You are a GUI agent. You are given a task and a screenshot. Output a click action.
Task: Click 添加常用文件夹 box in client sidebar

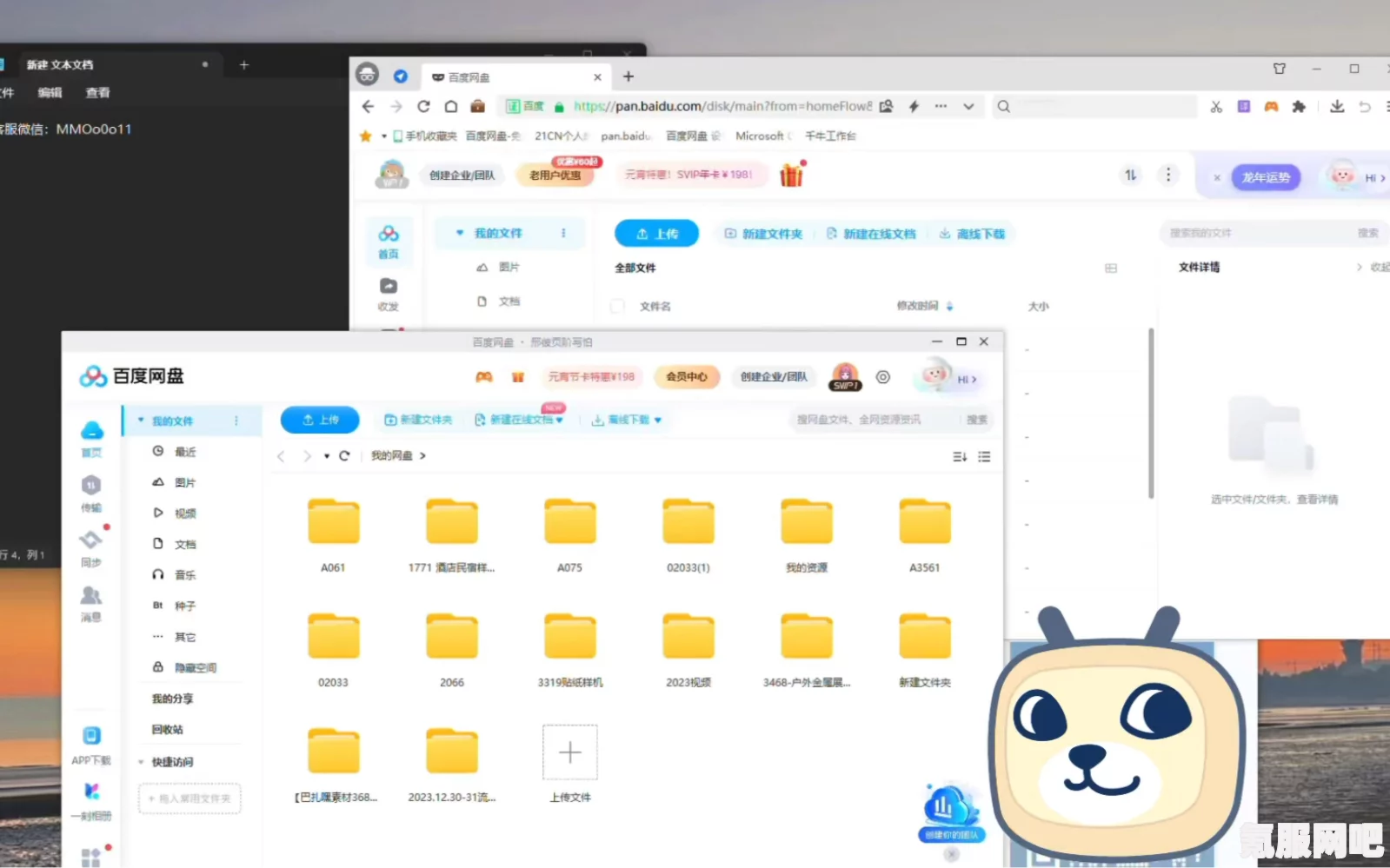(x=190, y=798)
